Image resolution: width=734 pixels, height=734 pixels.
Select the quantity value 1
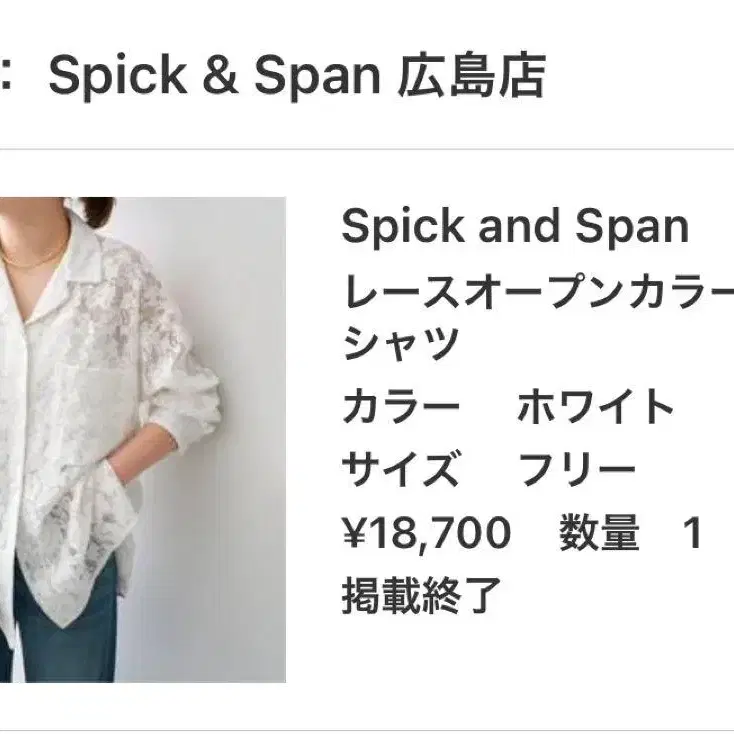point(692,532)
